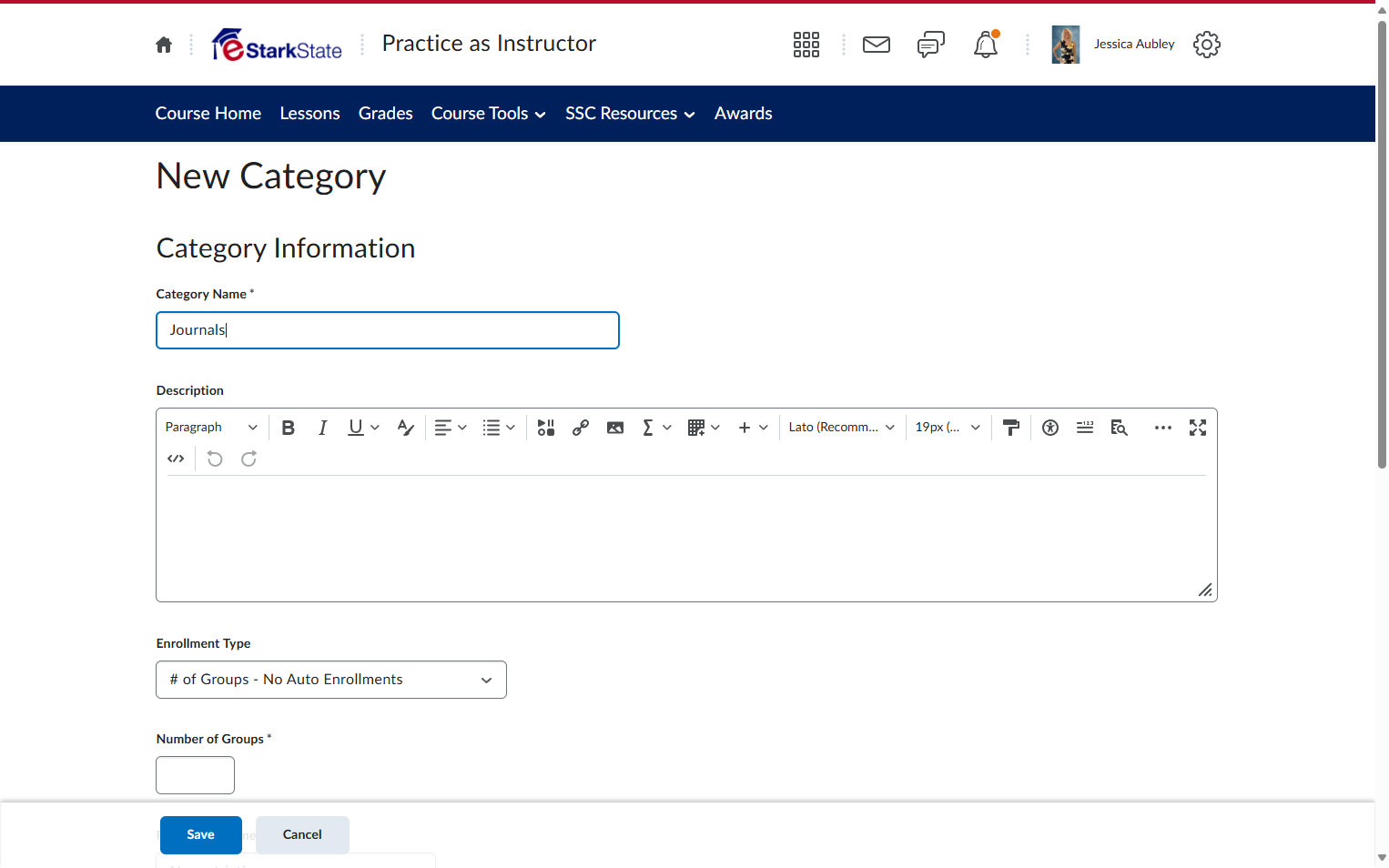
Task: Insert quicklink chain icon
Action: [581, 428]
